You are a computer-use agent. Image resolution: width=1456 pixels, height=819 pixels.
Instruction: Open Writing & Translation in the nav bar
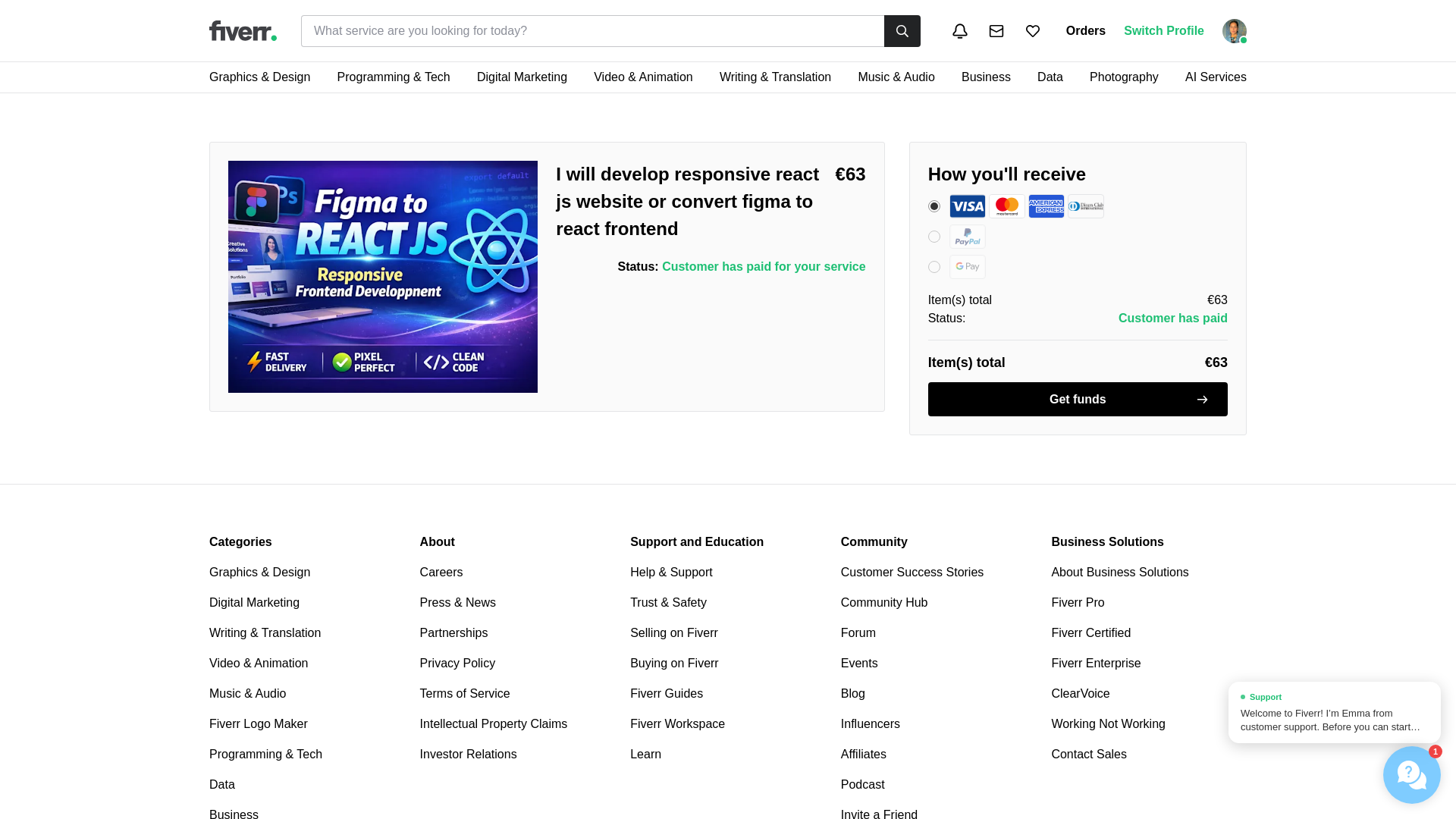pos(775,77)
